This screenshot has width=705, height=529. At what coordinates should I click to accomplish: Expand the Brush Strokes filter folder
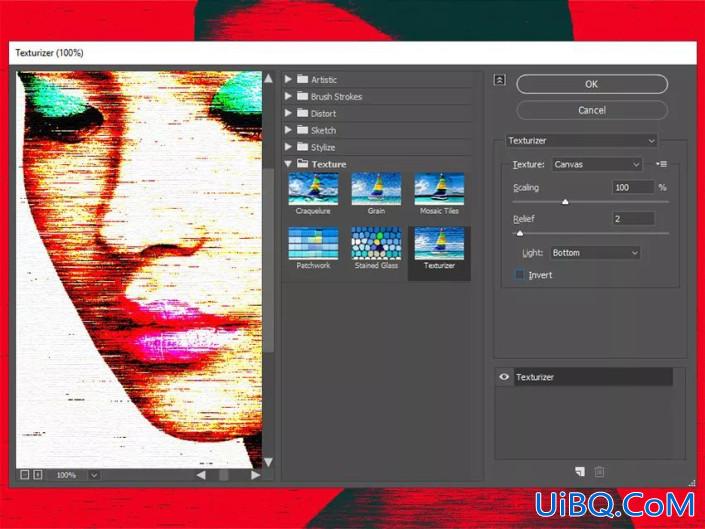(x=288, y=96)
